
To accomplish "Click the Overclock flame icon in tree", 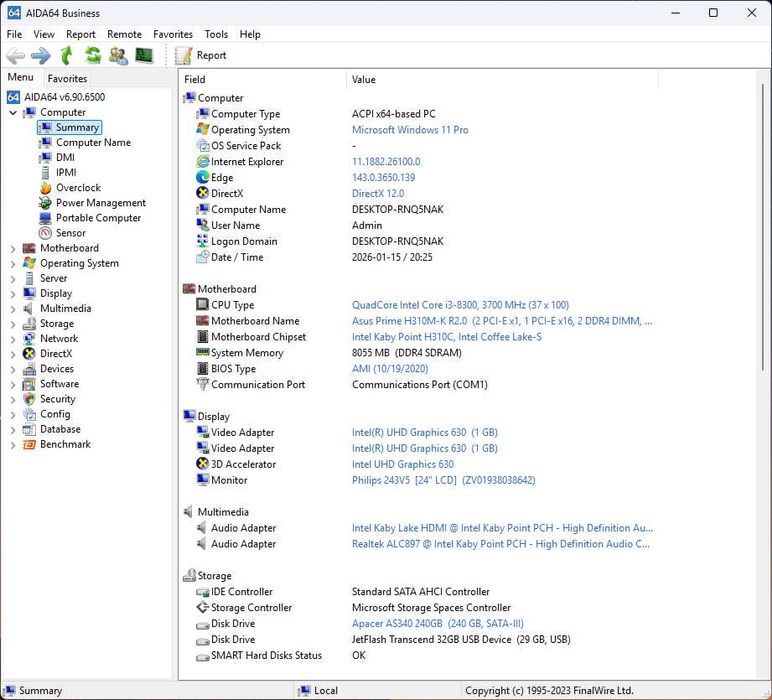I will point(45,188).
